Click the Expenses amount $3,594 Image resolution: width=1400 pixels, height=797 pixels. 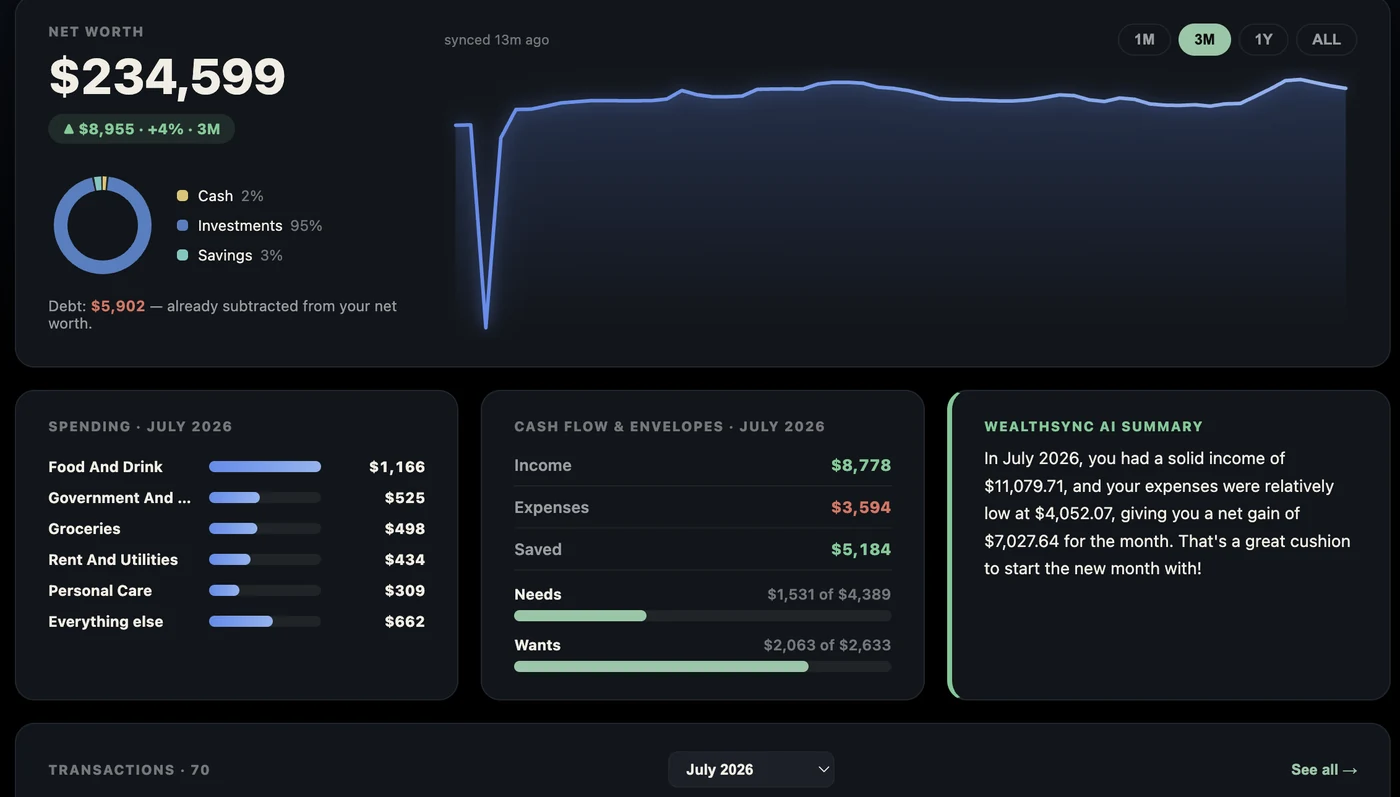[x=861, y=507]
